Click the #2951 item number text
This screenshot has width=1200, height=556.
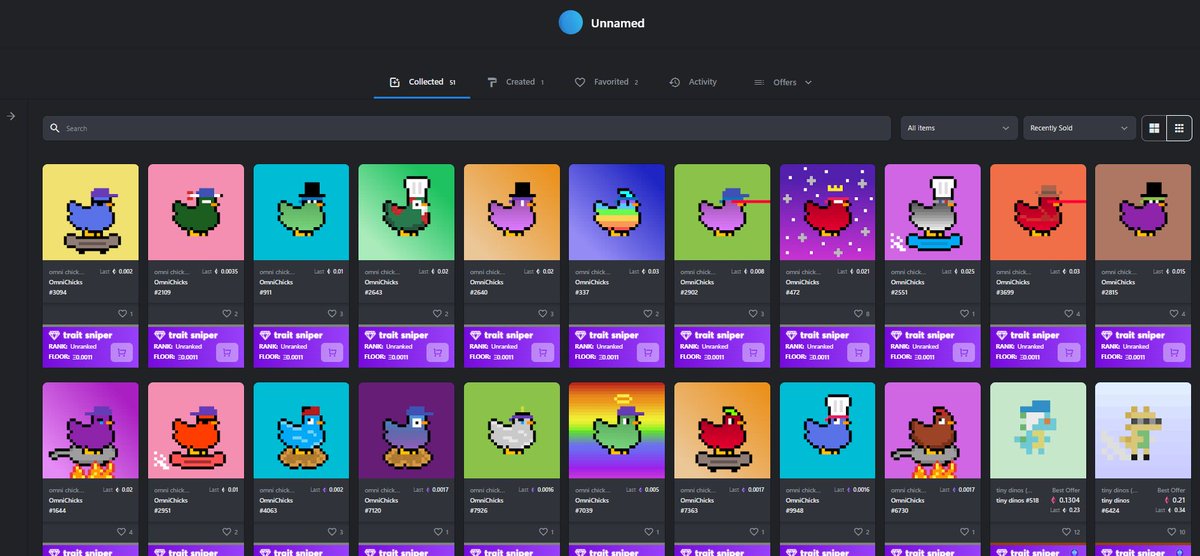click(x=164, y=511)
